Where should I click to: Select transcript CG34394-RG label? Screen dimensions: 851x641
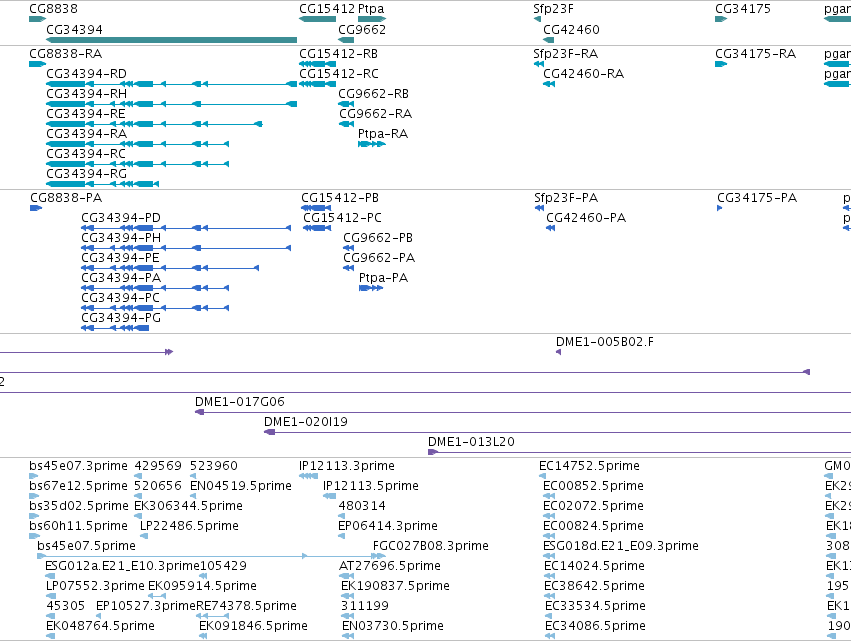(x=86, y=174)
